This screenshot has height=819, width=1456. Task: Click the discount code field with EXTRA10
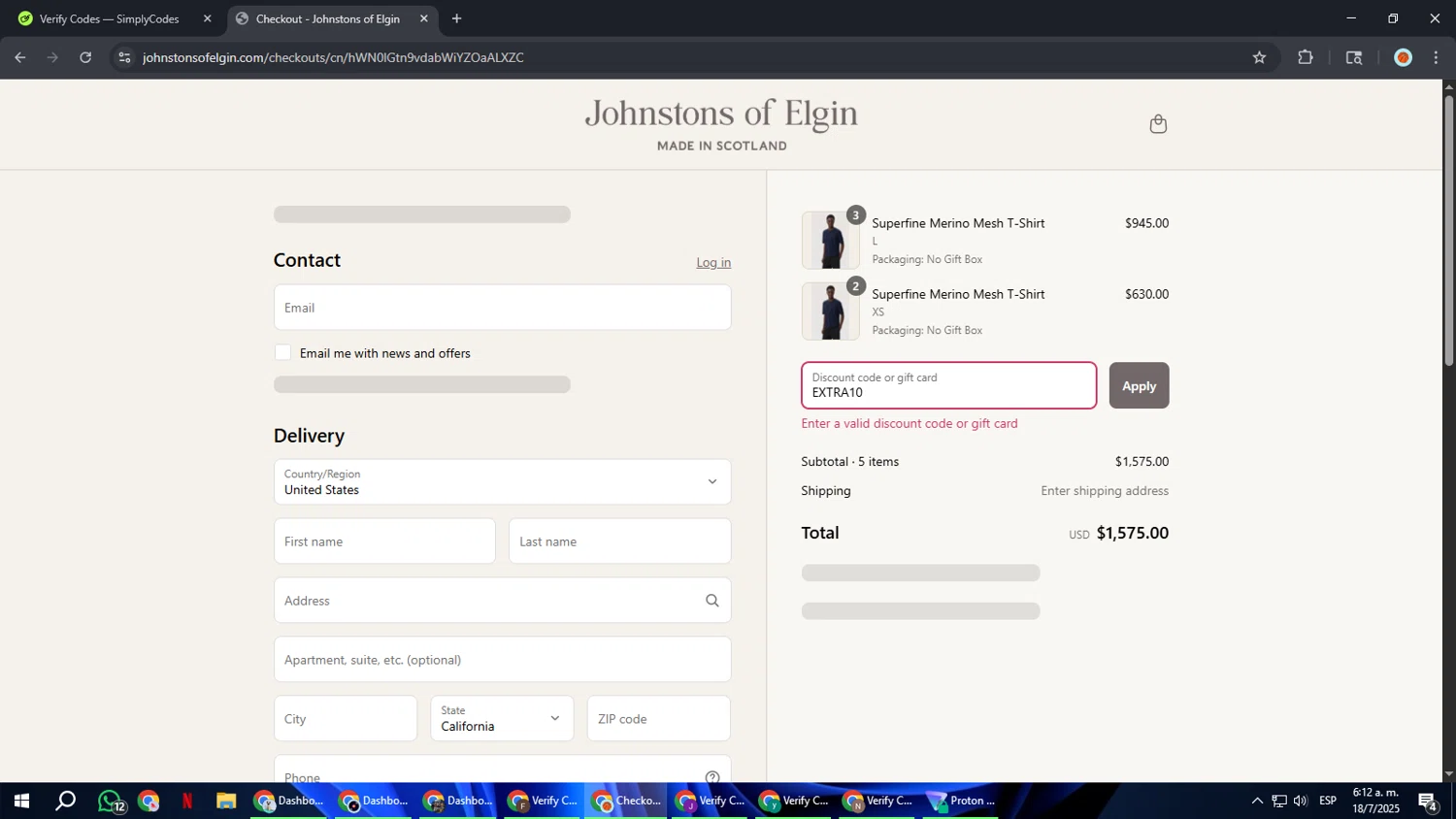[x=949, y=385]
